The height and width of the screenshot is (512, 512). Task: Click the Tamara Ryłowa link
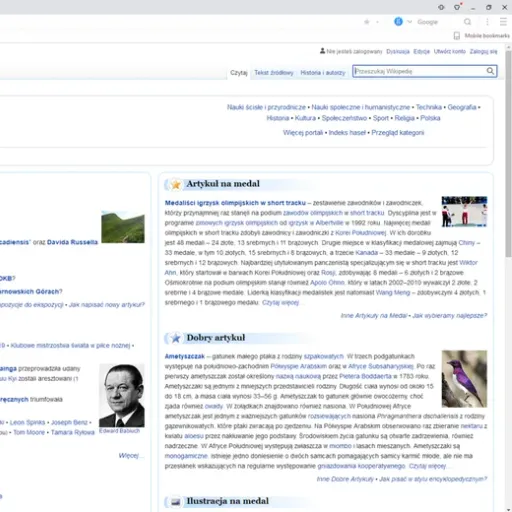coord(73,432)
